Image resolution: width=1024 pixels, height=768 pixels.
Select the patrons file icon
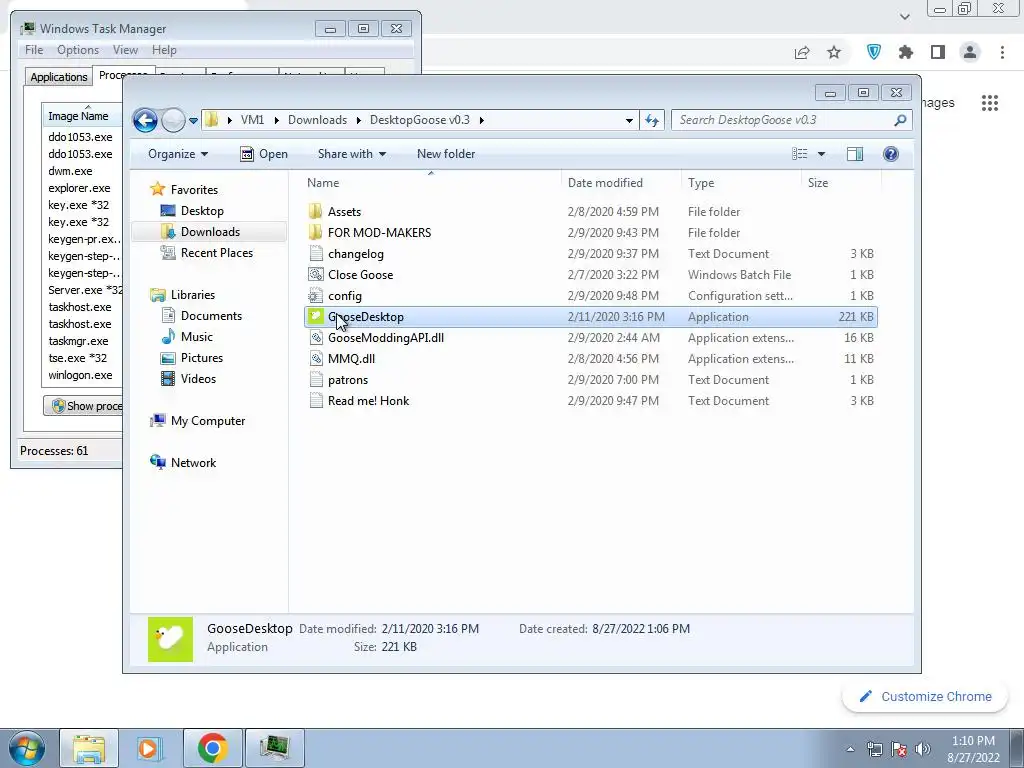pos(316,380)
